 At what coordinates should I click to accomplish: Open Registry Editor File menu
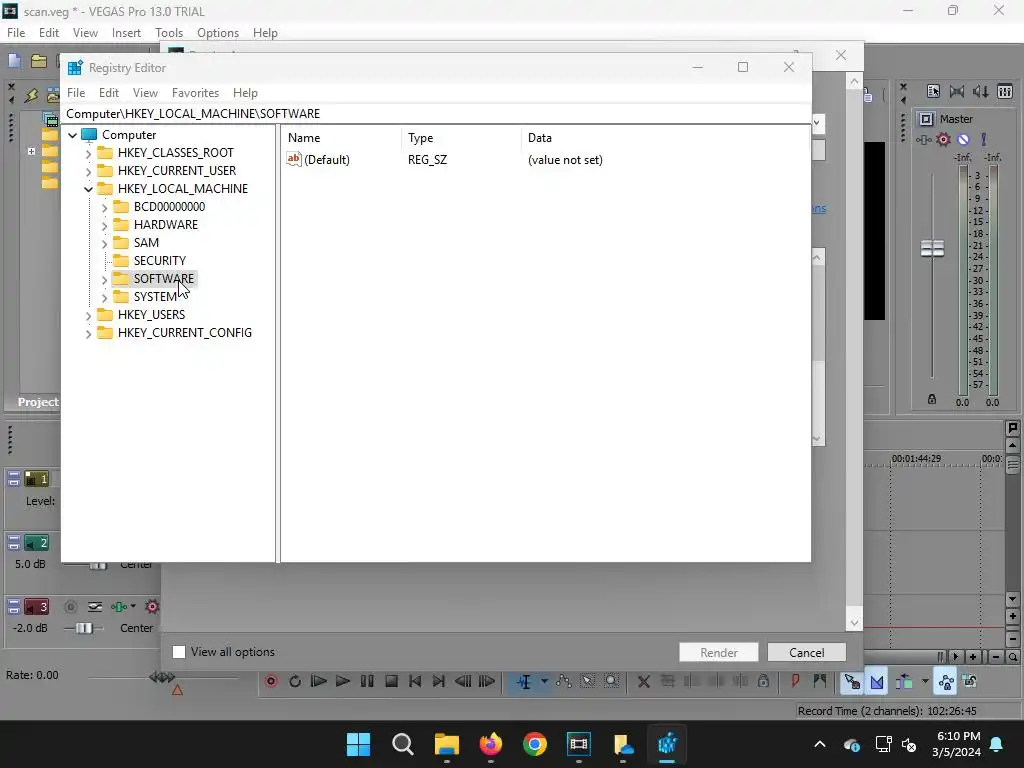click(76, 93)
